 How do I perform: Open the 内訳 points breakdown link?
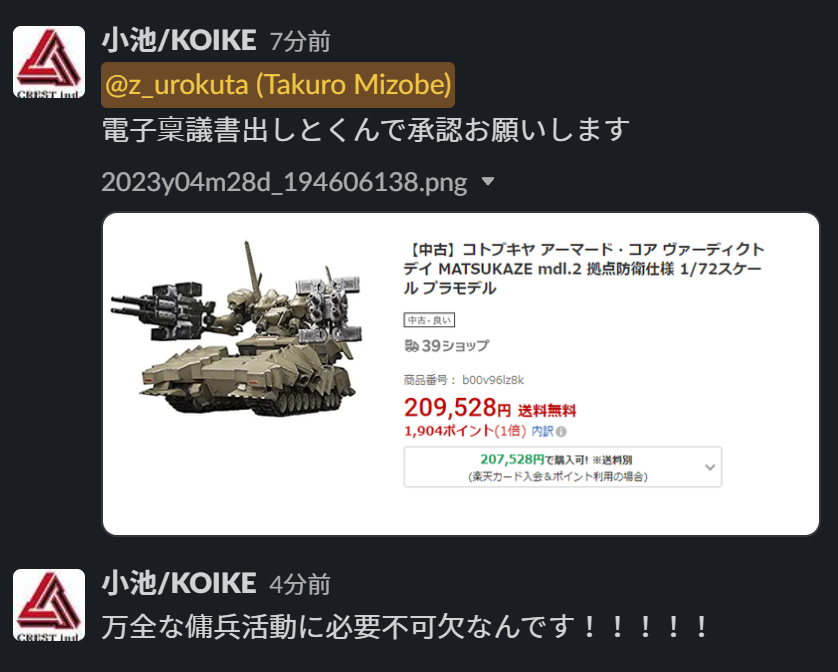(542, 431)
